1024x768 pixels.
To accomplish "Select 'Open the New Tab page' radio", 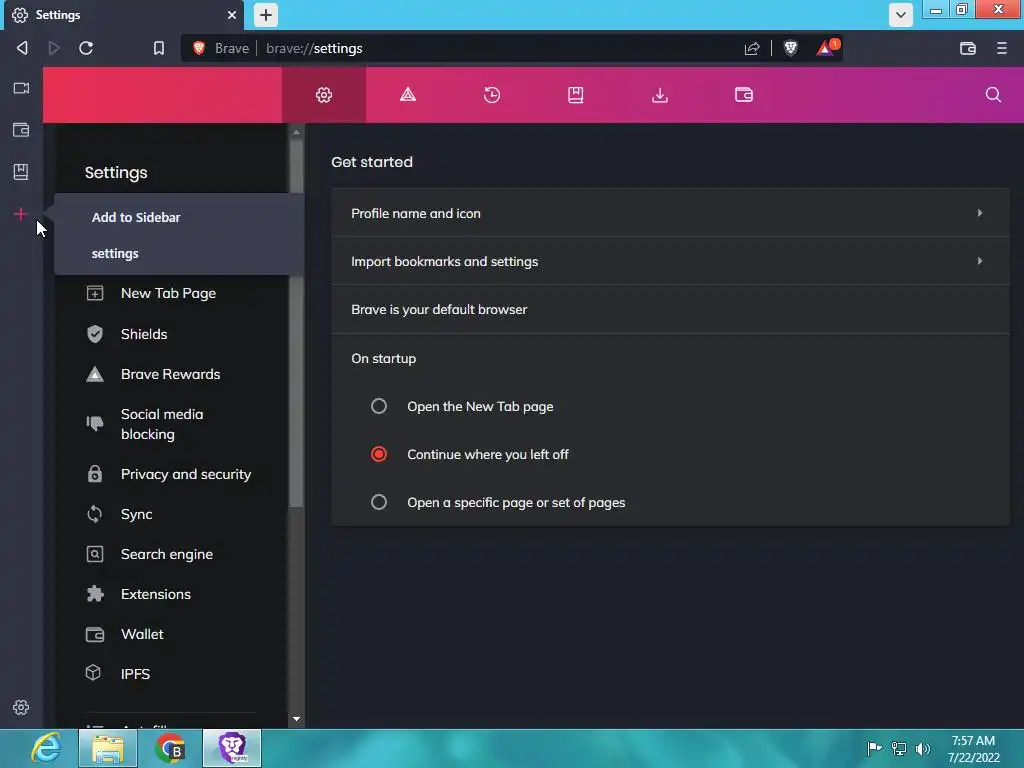I will coord(379,406).
